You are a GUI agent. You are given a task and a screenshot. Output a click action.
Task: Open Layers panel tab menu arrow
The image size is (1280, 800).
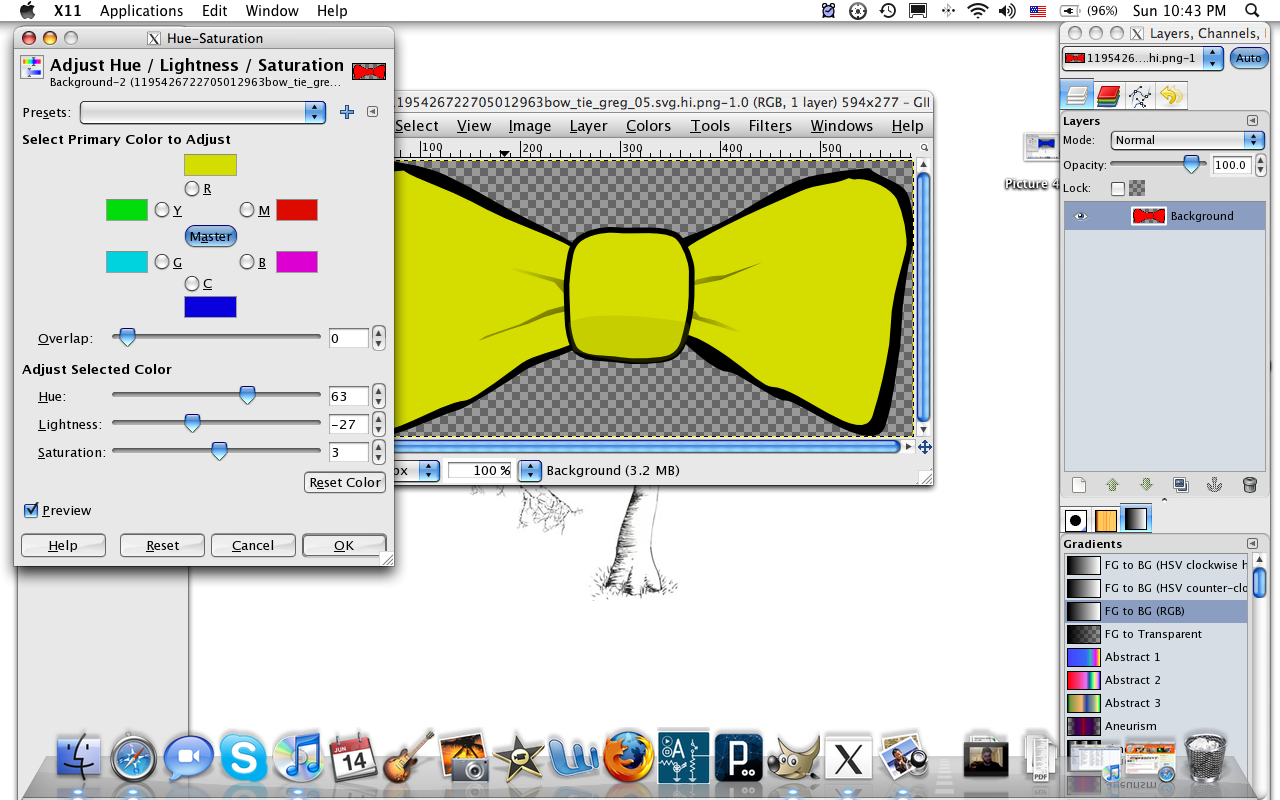point(1252,121)
